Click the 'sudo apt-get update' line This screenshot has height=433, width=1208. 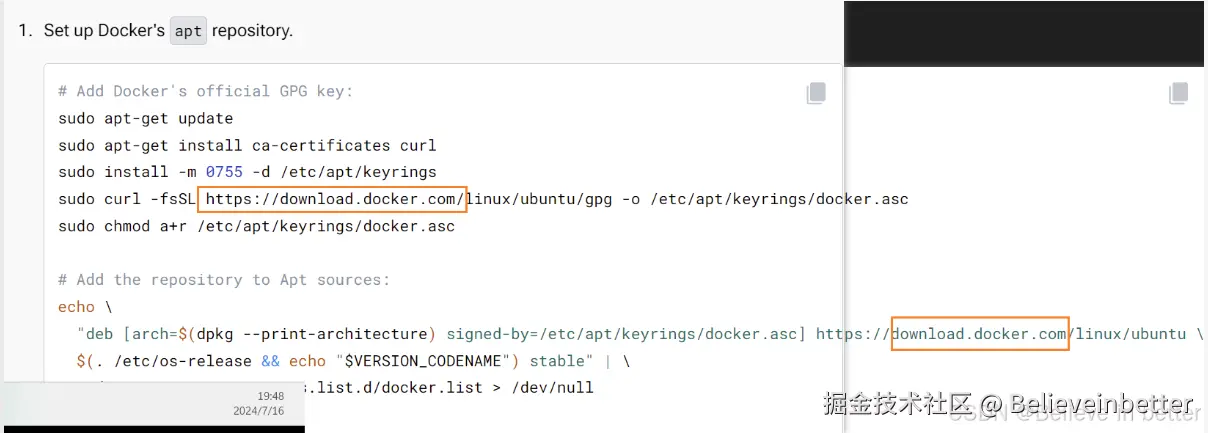point(145,118)
